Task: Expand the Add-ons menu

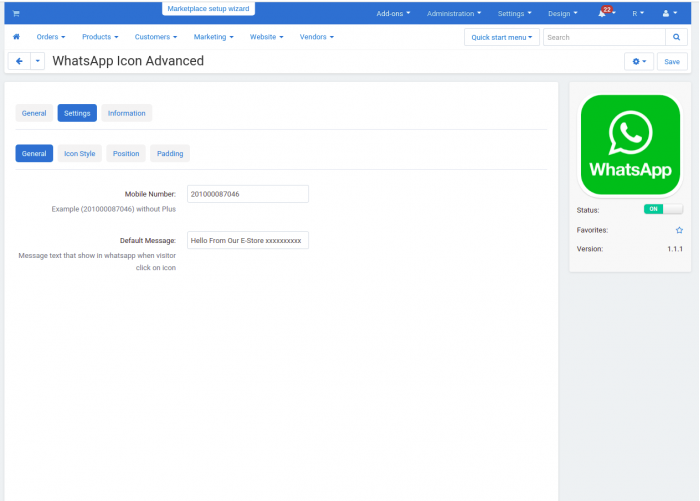Action: [x=393, y=13]
